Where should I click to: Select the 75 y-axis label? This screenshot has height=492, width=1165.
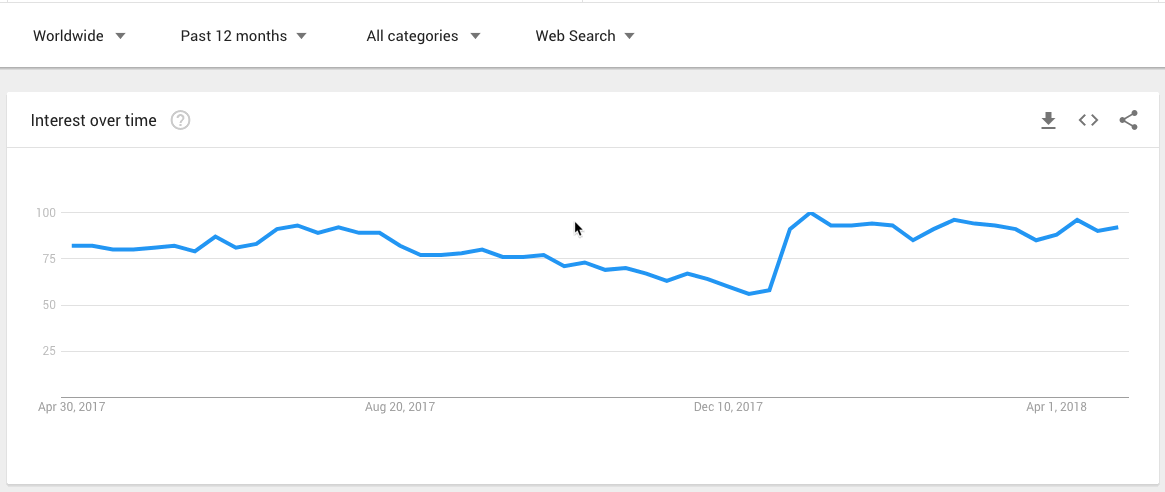[49, 259]
